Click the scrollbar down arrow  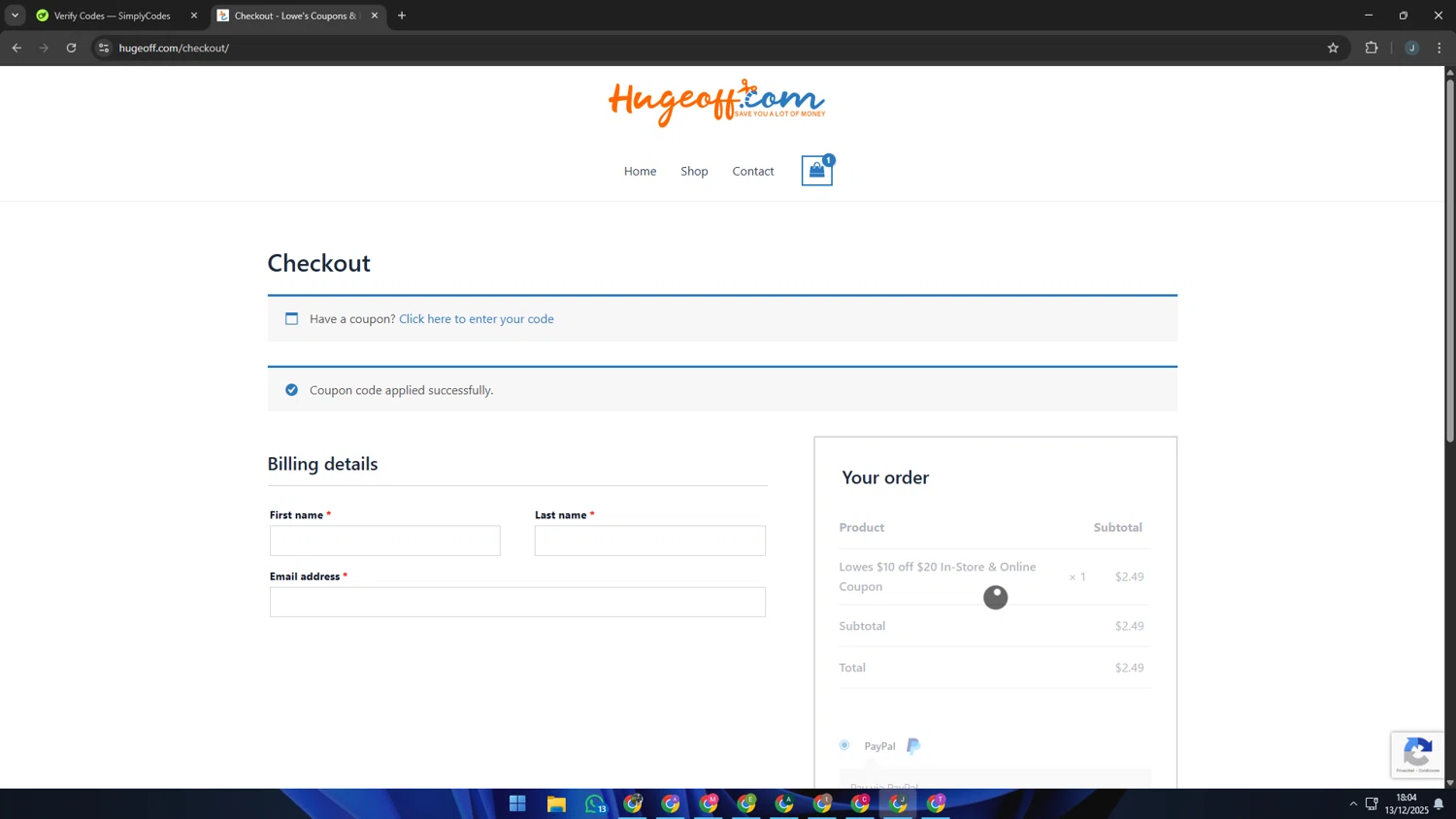point(1450,782)
